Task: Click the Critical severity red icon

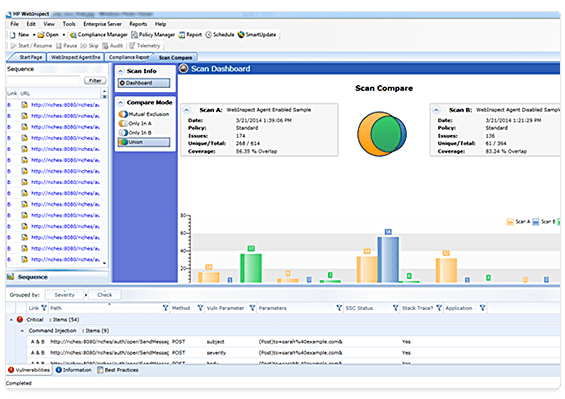Action: [x=20, y=319]
